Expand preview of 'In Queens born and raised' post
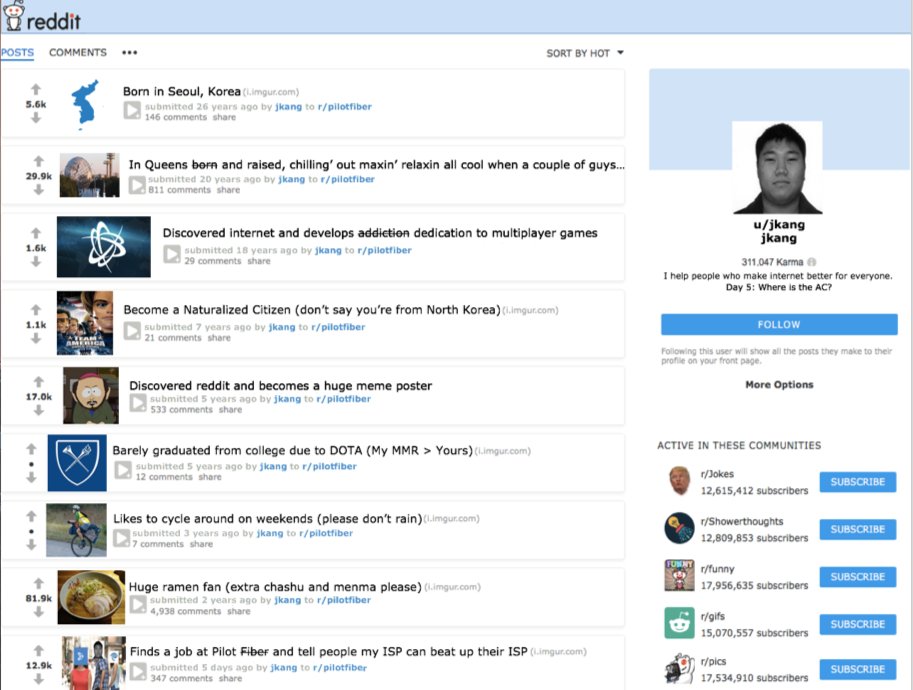This screenshot has width=913, height=690. tap(137, 185)
